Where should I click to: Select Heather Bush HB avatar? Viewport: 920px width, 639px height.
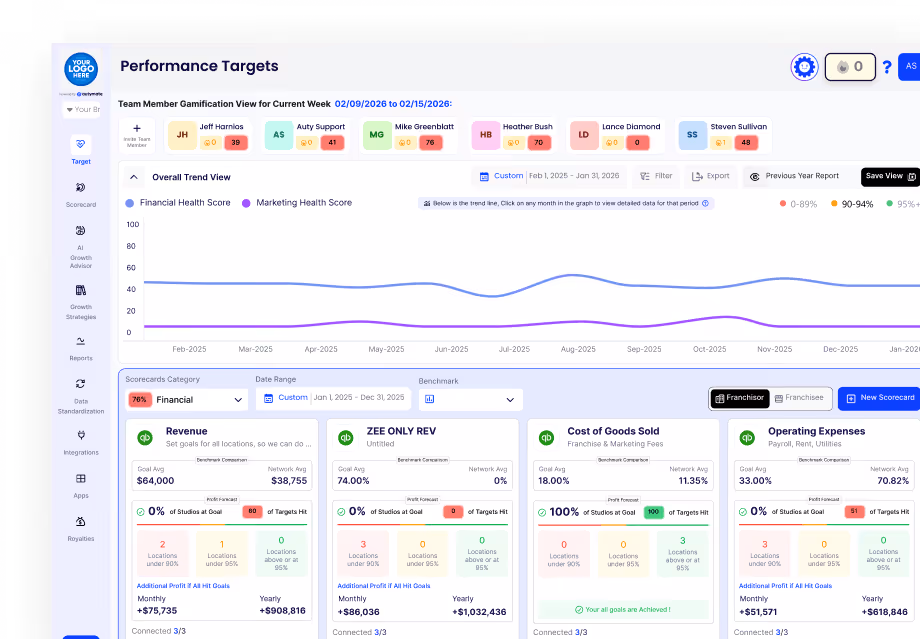486,134
